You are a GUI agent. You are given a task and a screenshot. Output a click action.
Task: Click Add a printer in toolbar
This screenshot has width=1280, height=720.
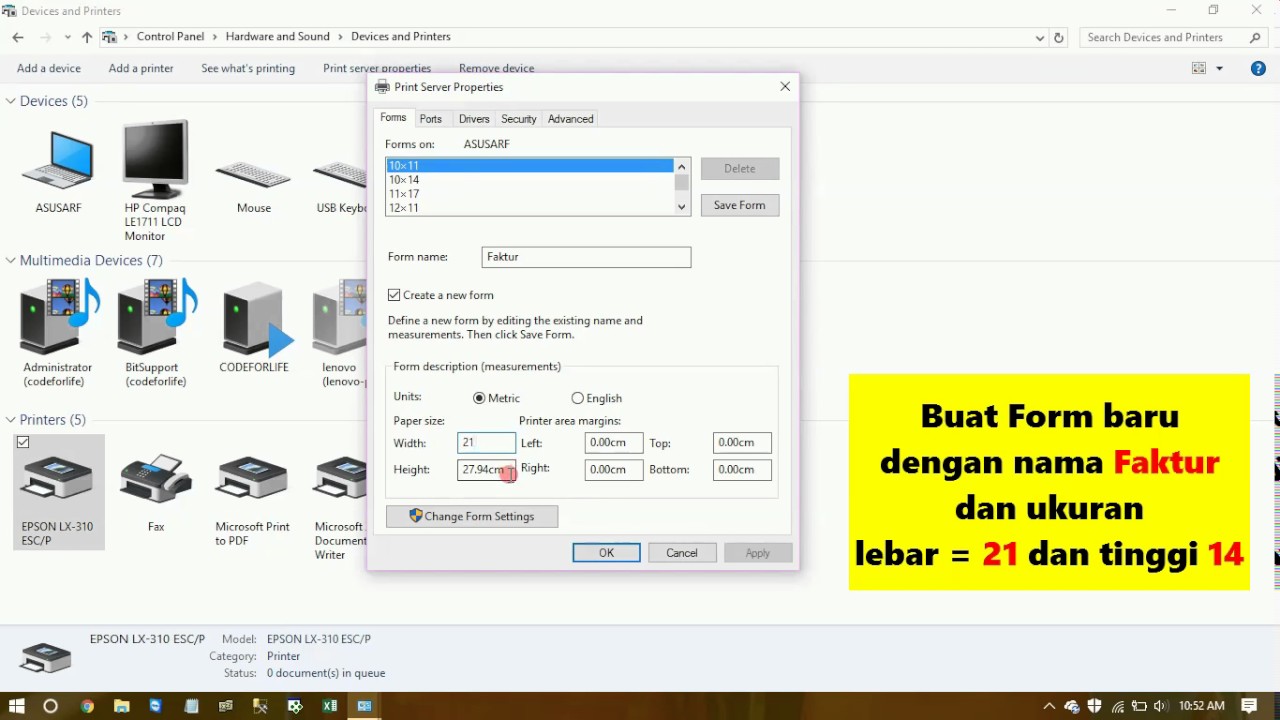[141, 68]
